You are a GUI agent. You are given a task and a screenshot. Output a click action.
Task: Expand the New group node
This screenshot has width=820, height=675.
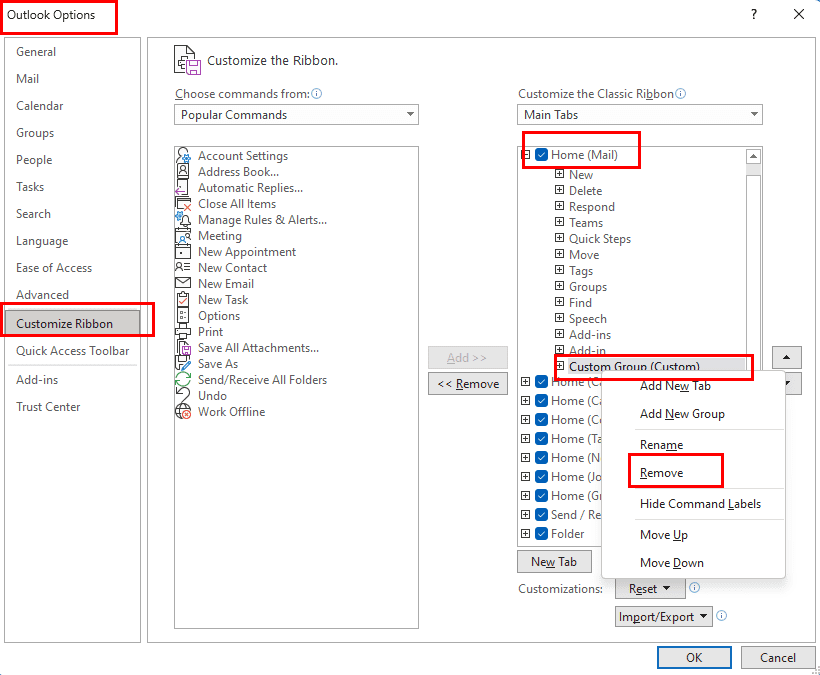click(560, 174)
